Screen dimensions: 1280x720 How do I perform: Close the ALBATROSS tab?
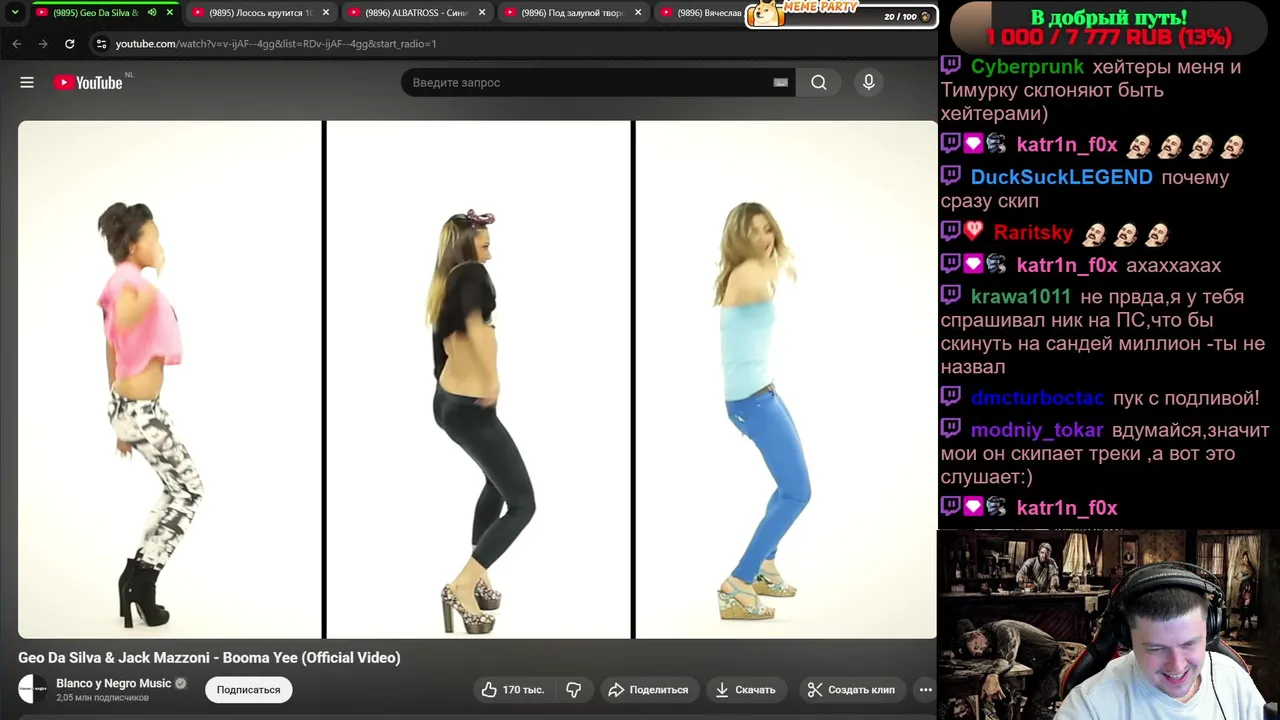coord(482,12)
